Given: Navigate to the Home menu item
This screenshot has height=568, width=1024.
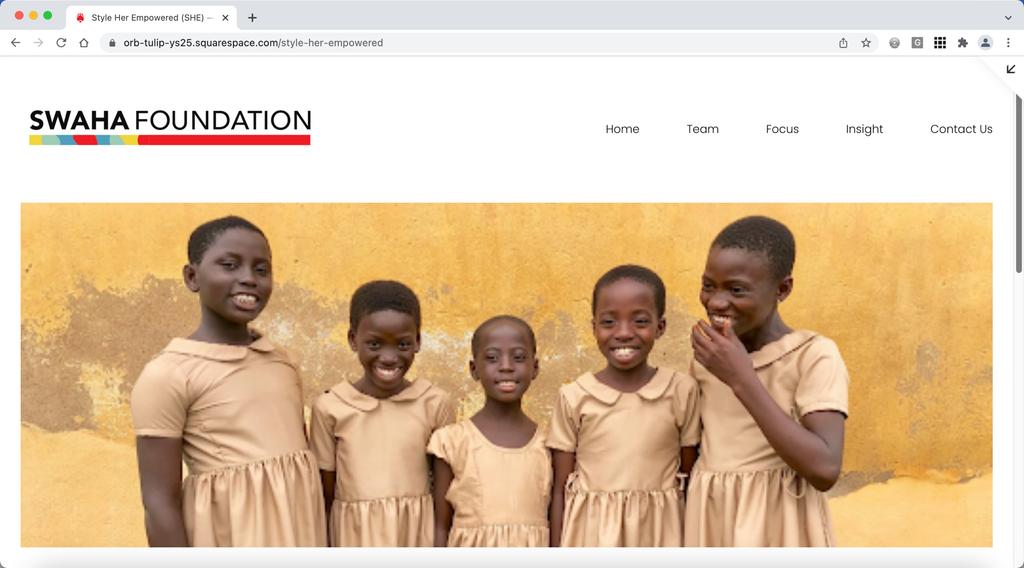Looking at the screenshot, I should click(x=622, y=129).
